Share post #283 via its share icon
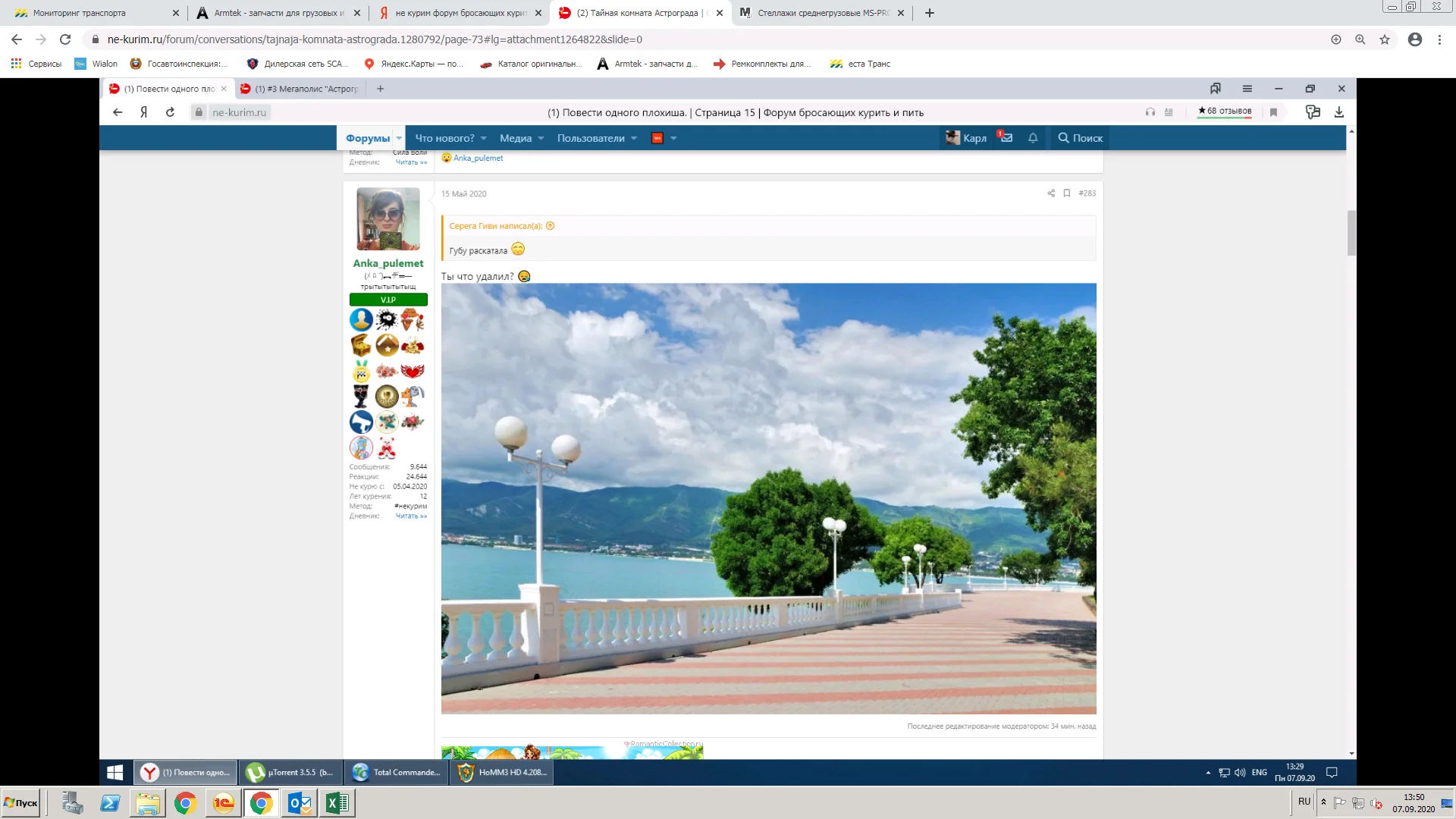 (x=1050, y=193)
